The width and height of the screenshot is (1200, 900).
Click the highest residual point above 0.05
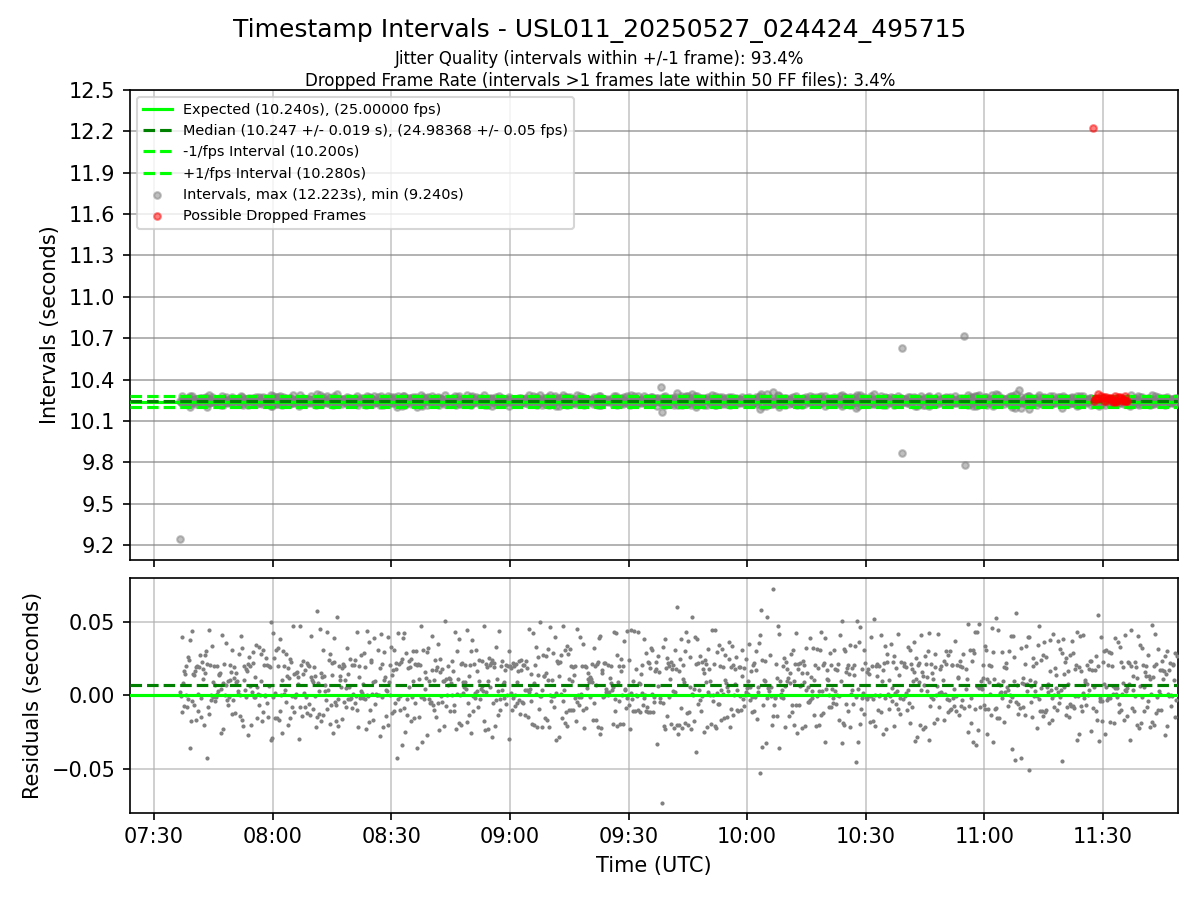773,589
